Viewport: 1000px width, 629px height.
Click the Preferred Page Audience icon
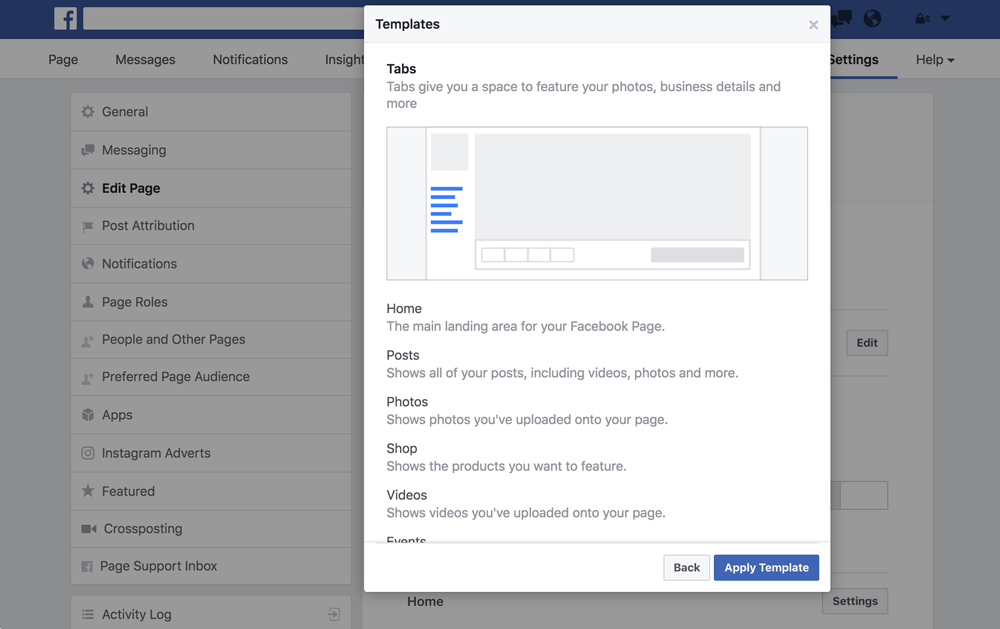88,378
